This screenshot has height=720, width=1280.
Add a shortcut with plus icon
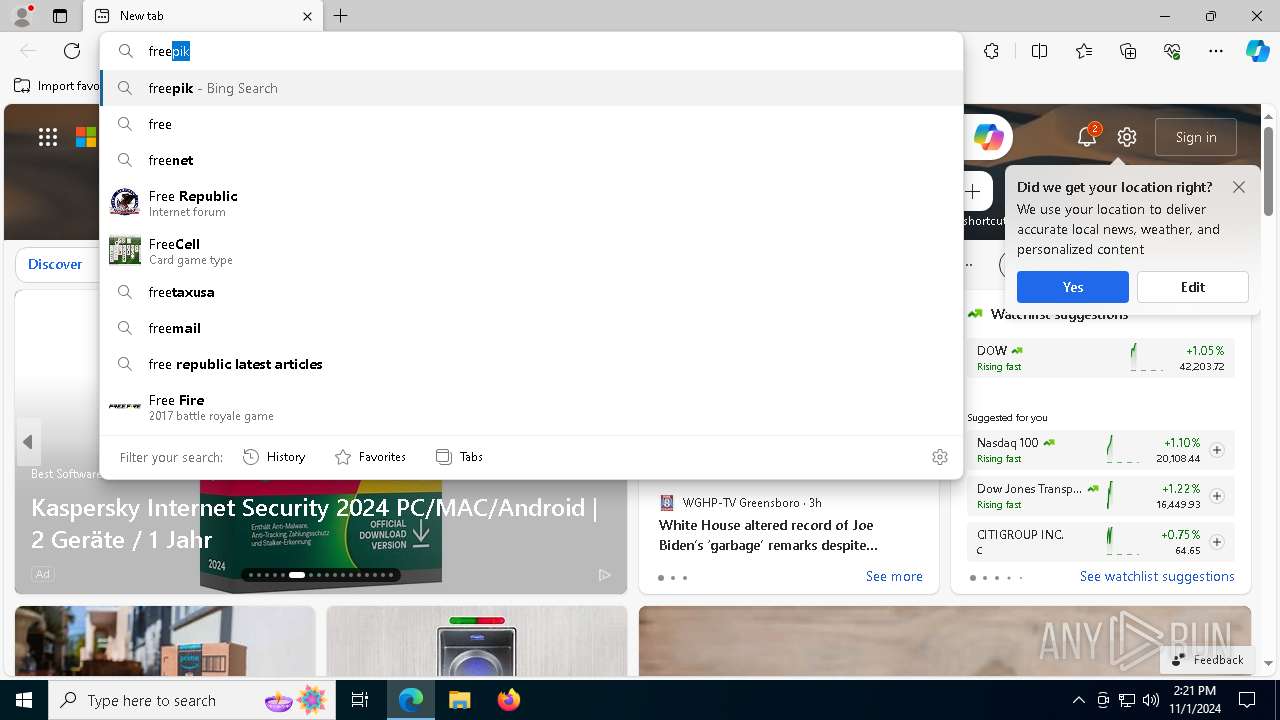click(972, 191)
